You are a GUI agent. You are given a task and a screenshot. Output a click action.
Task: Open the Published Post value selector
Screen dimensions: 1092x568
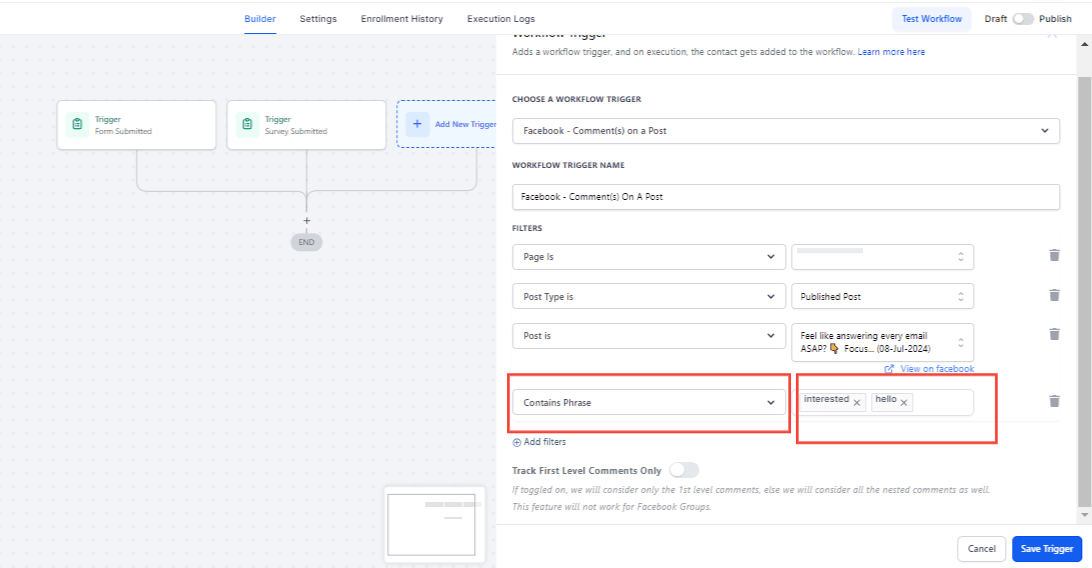coord(882,297)
